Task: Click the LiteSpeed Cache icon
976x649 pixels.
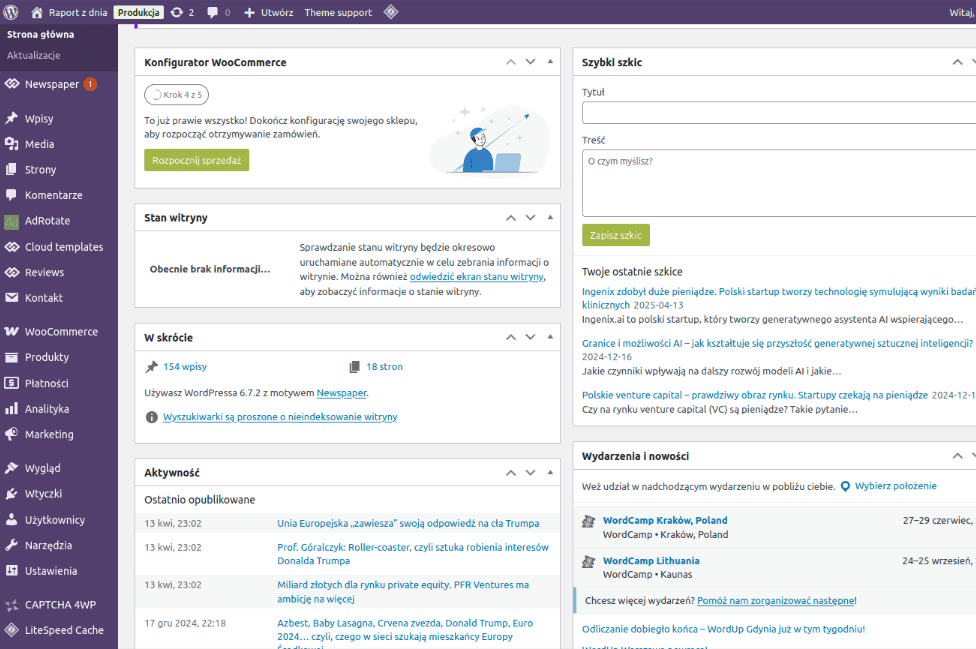Action: point(12,630)
